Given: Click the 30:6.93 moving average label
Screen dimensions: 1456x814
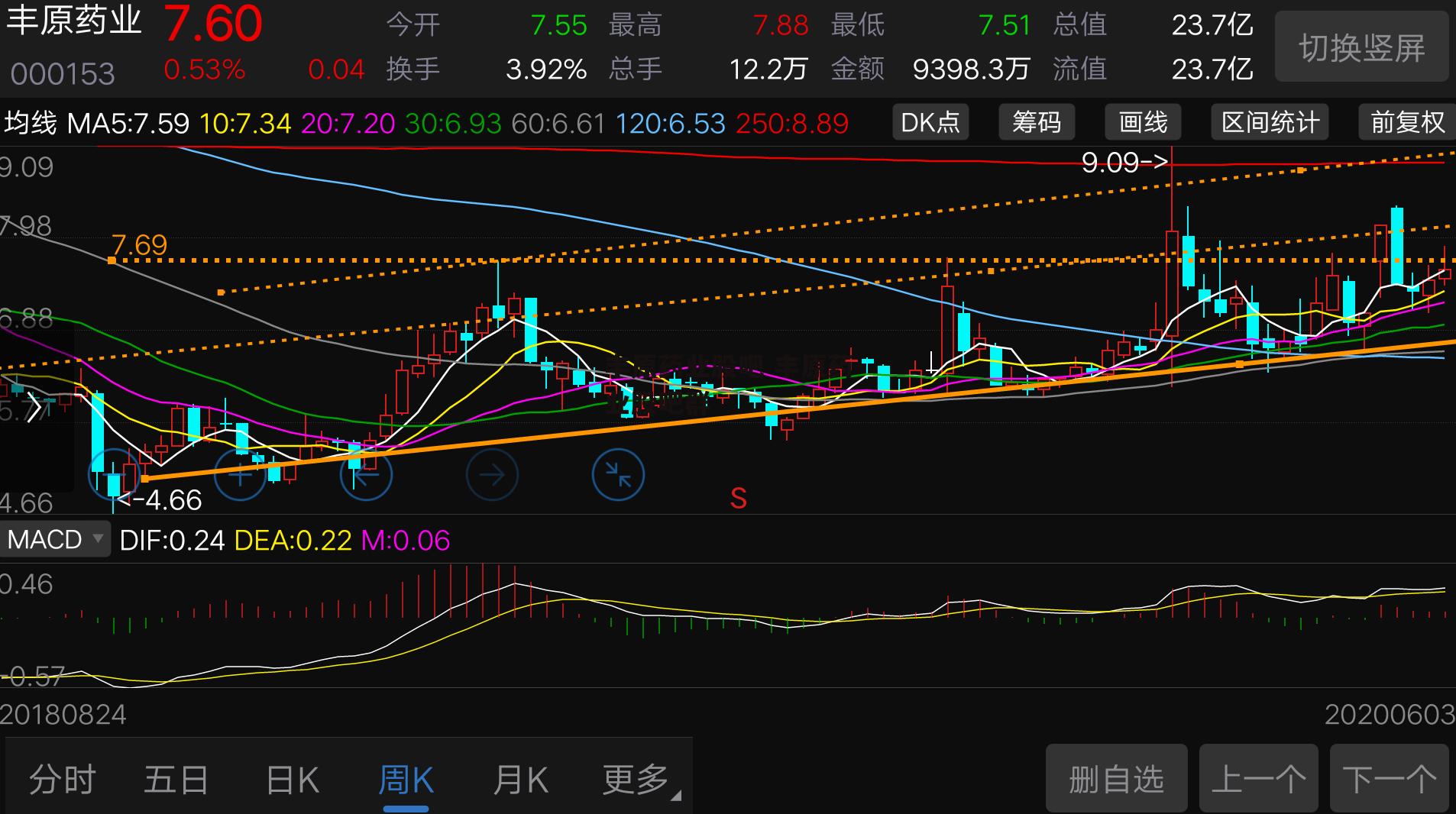Looking at the screenshot, I should pyautogui.click(x=453, y=123).
